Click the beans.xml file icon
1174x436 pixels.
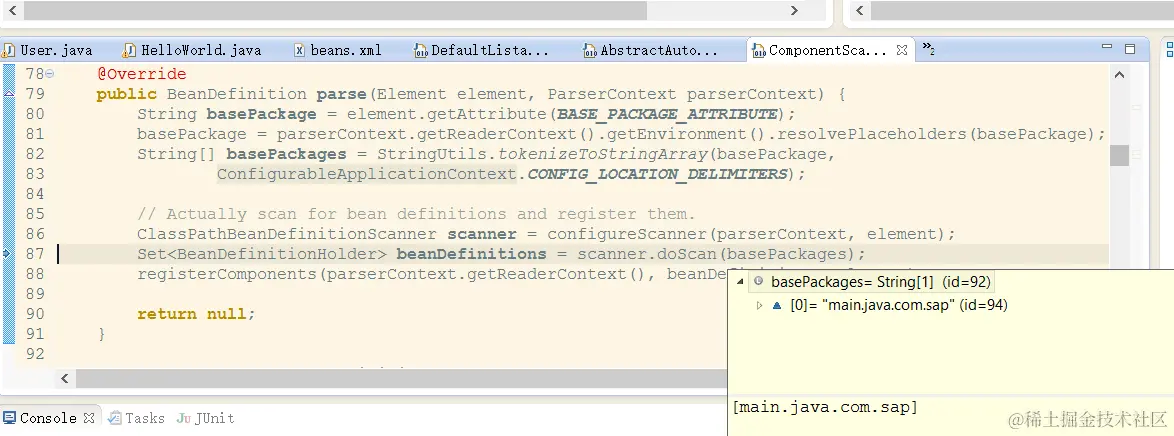tap(299, 50)
